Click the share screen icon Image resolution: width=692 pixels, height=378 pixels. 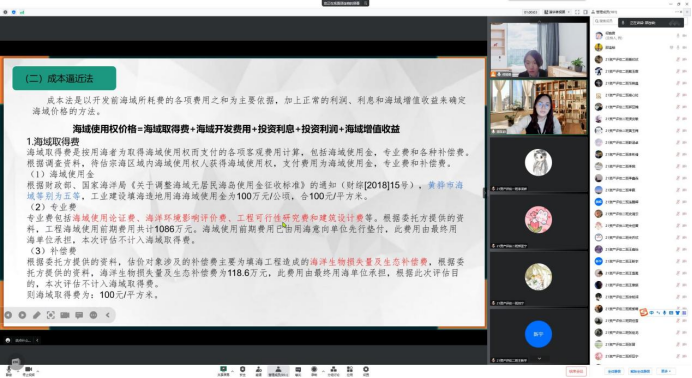(223, 371)
